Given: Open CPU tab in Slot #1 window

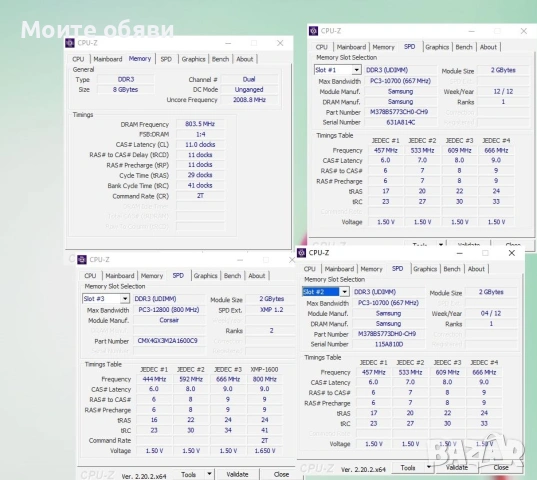Looking at the screenshot, I should tap(321, 47).
